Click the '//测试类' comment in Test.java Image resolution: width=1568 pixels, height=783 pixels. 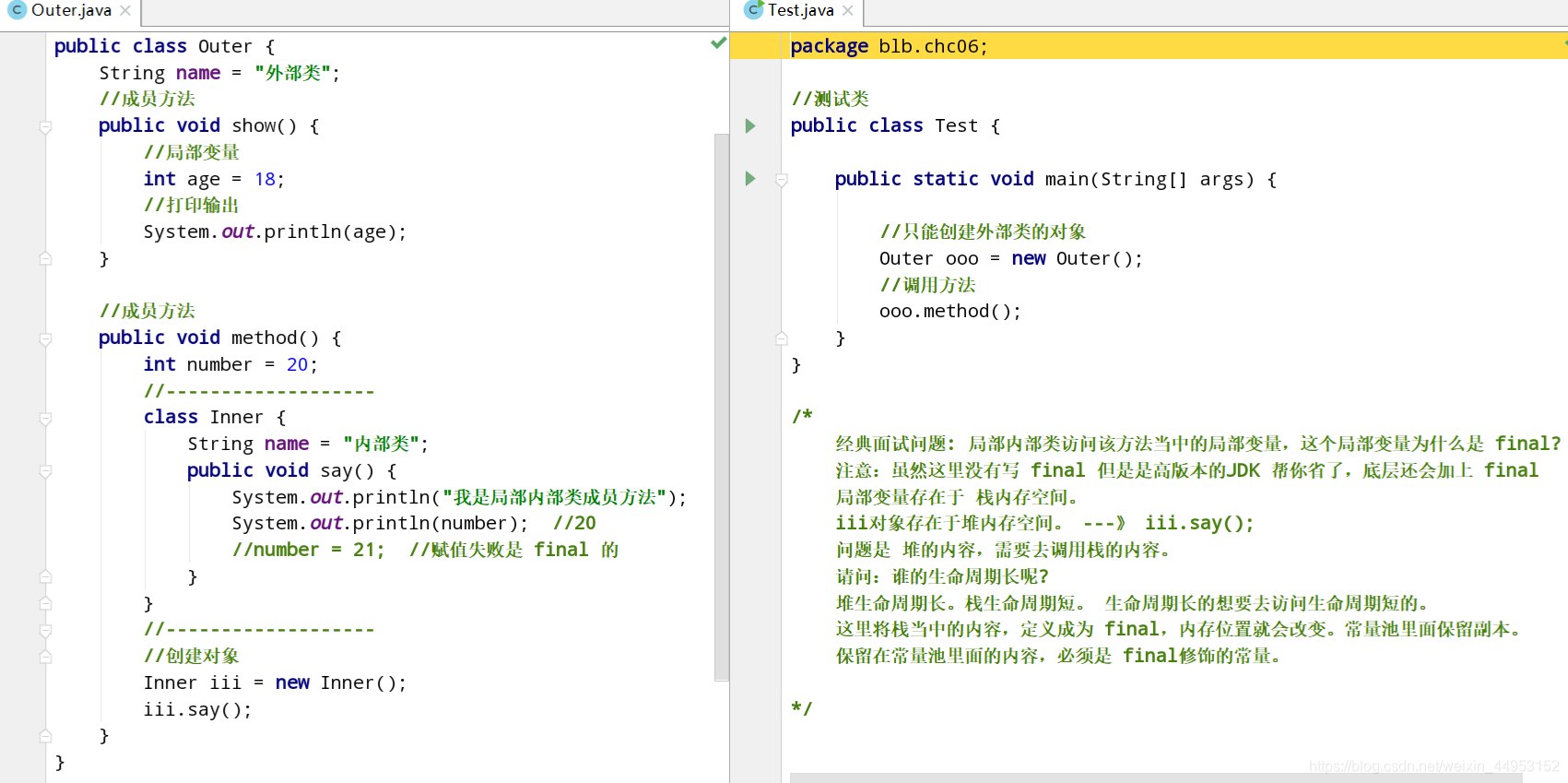coord(830,99)
